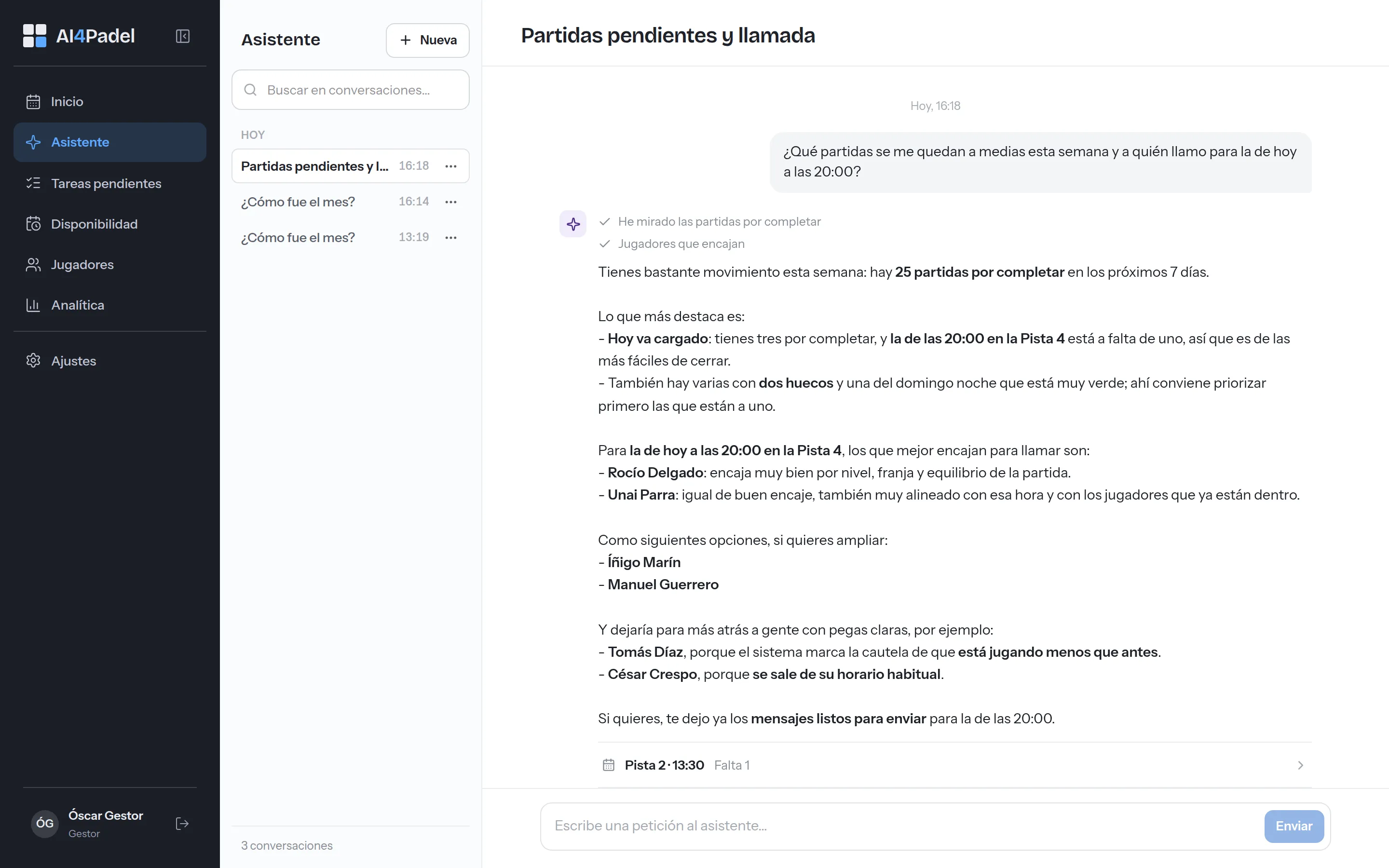Image resolution: width=1389 pixels, height=868 pixels.
Task: Focus the 'Buscar en conversaciones' search field
Action: click(350, 90)
